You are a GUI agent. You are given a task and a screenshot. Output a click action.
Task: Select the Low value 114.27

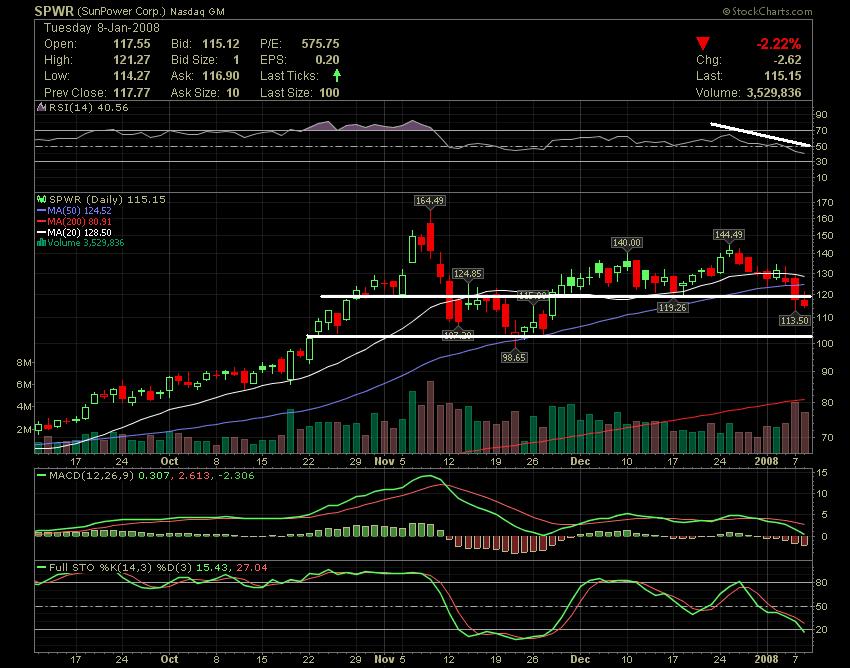click(132, 76)
